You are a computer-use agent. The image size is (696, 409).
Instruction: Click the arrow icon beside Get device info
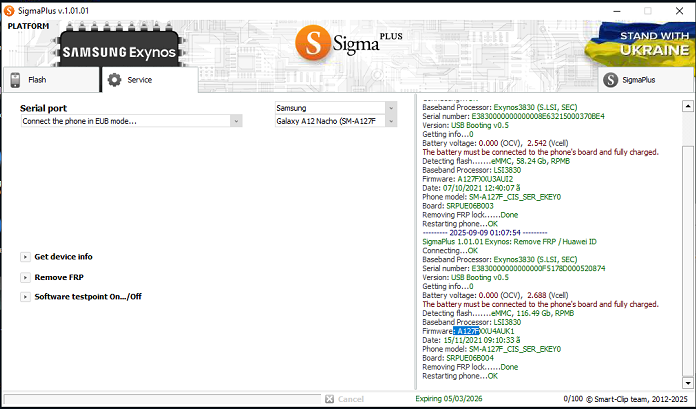(x=25, y=257)
